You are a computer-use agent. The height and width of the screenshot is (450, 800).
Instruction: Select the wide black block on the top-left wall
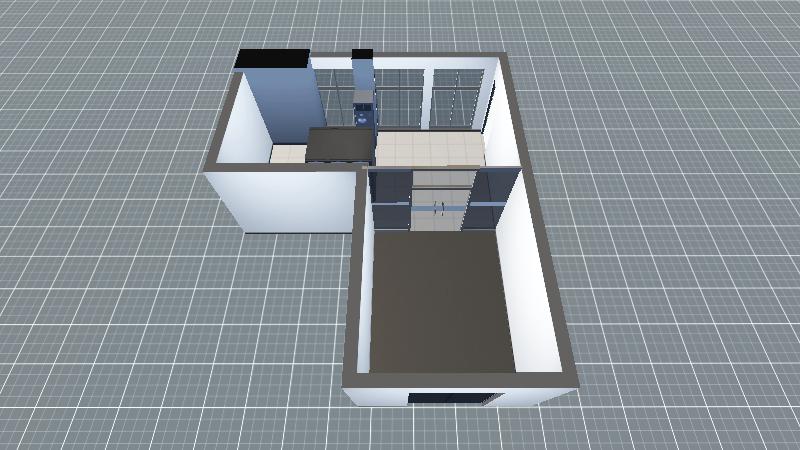tap(271, 60)
